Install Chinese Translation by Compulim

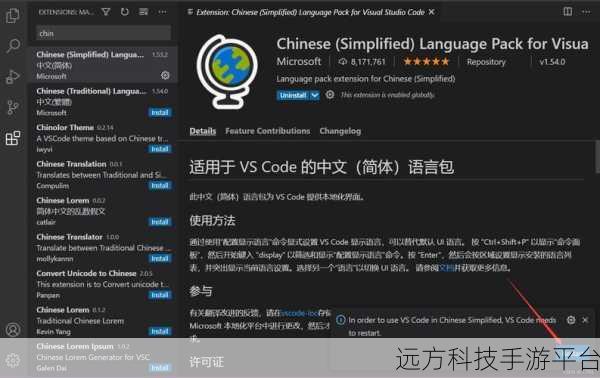pyautogui.click(x=160, y=186)
